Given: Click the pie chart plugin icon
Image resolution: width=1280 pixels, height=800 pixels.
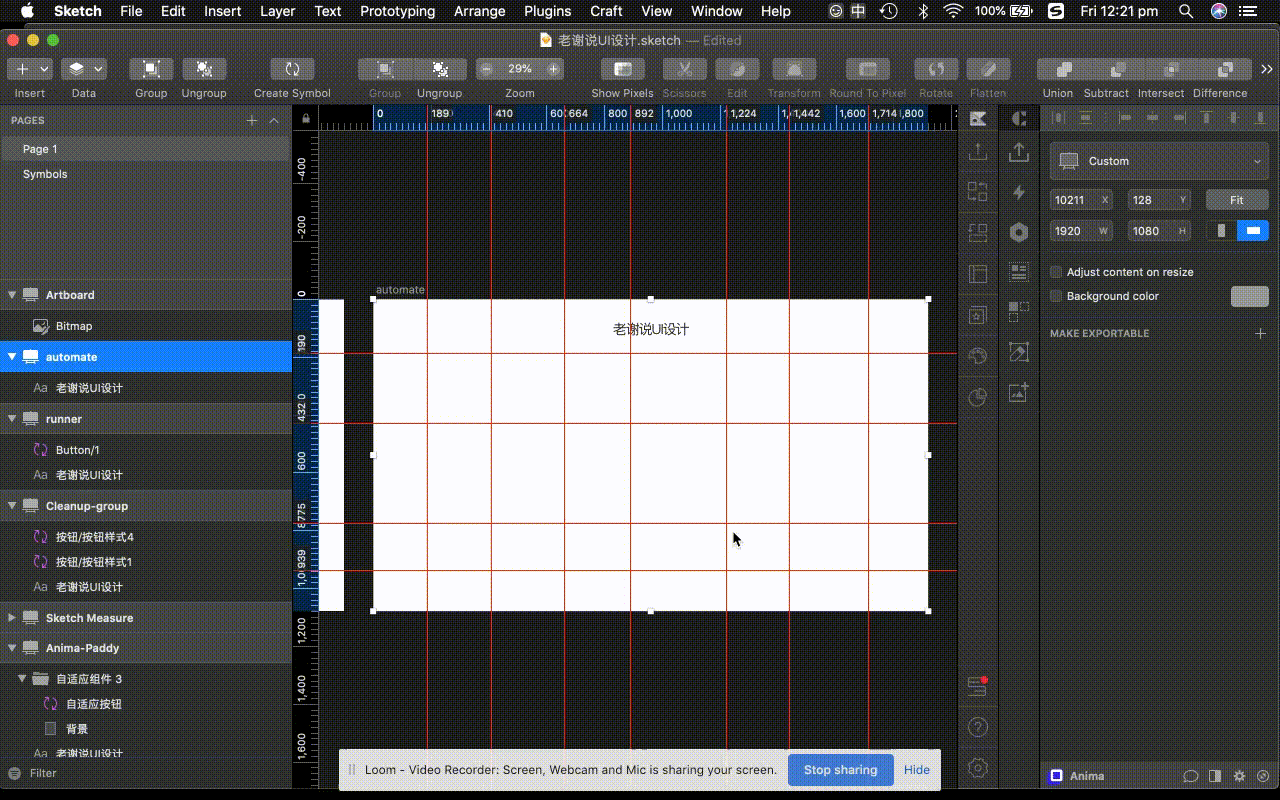Looking at the screenshot, I should click(978, 397).
